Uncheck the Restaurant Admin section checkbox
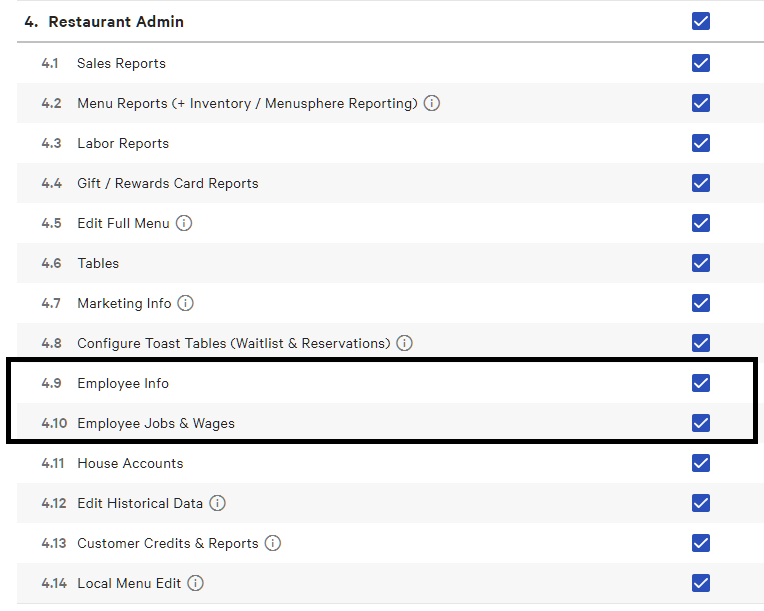 tap(701, 21)
